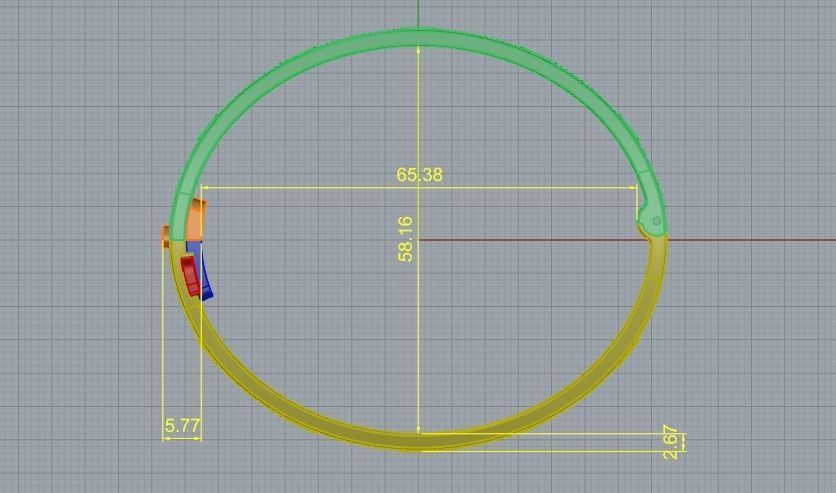Image resolution: width=836 pixels, height=493 pixels.
Task: Select the 2.67 thickness dimension text
Action: point(670,442)
